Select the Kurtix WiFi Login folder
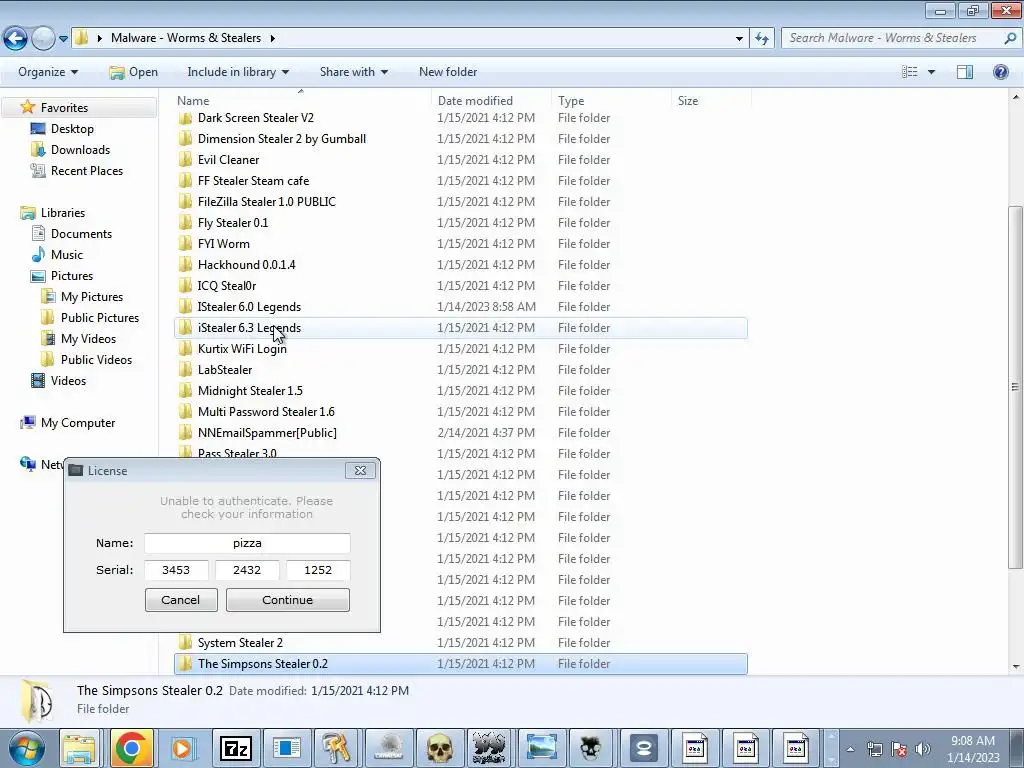The image size is (1024, 768). point(460,349)
